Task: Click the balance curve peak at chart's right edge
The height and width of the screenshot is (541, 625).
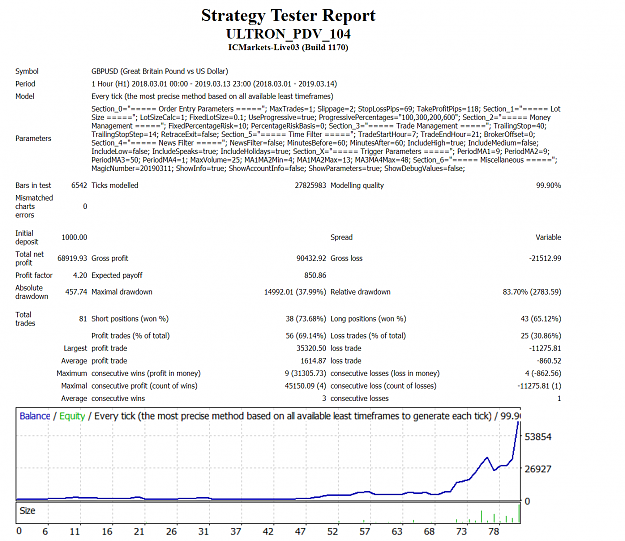Action: (518, 423)
